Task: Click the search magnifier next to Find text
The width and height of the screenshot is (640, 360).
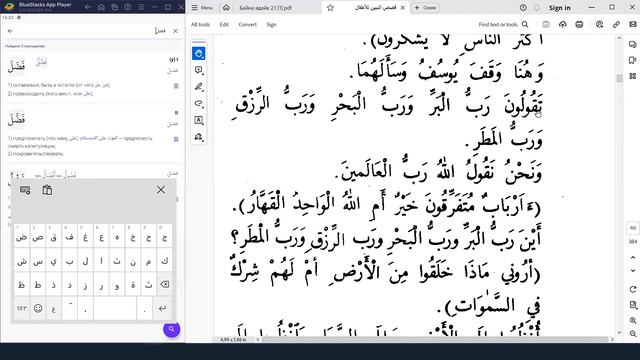Action: 525,24
